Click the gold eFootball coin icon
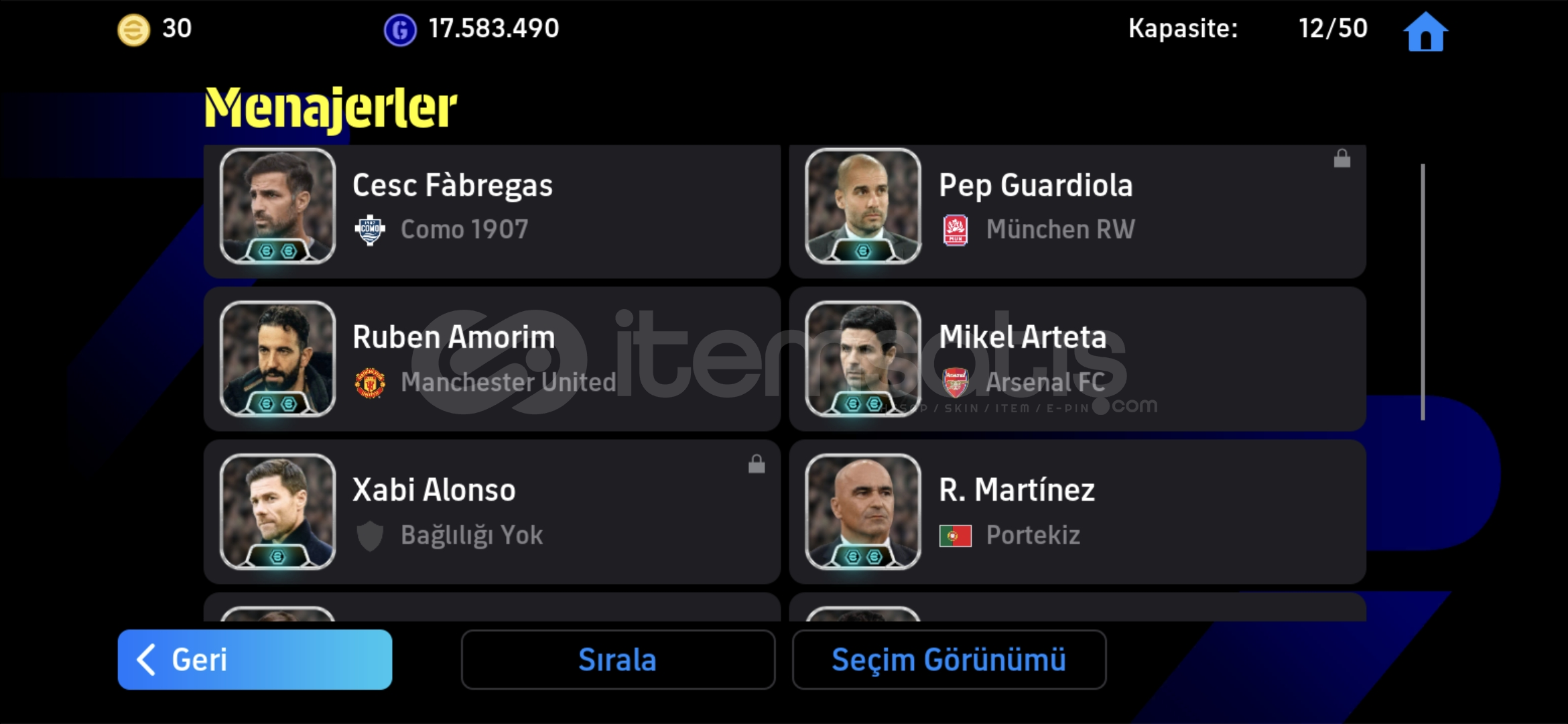Screen dimensions: 1568x724 (x=133, y=30)
